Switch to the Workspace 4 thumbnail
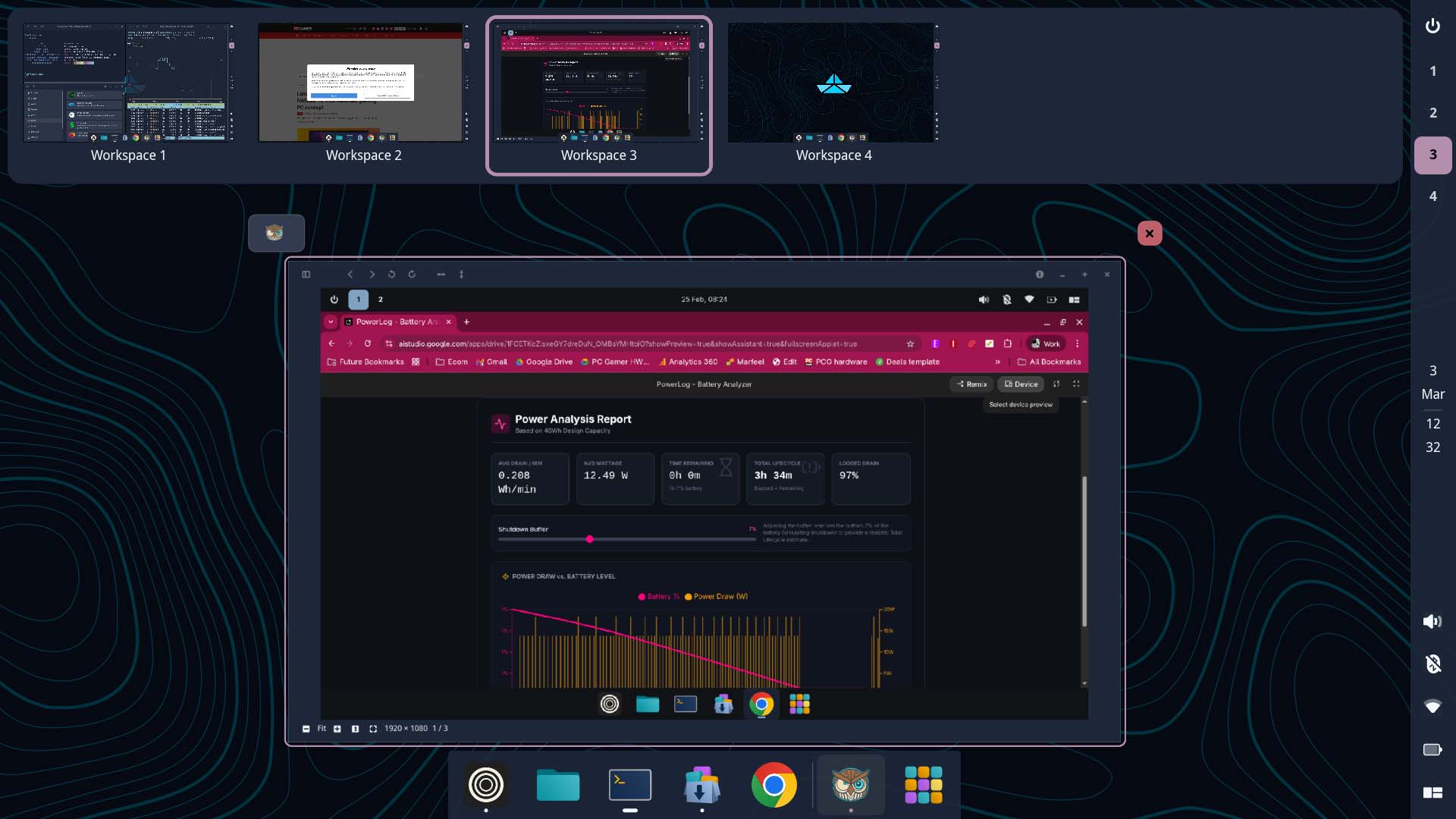Viewport: 1456px width, 819px height. pyautogui.click(x=833, y=83)
